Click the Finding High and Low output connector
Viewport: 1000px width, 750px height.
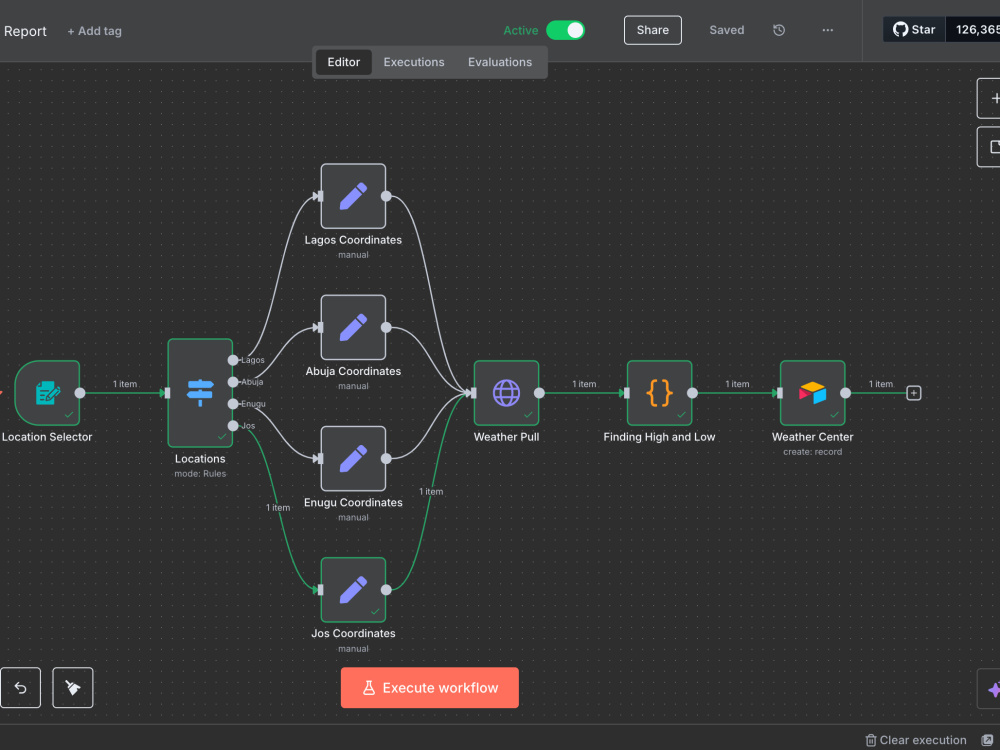point(692,393)
